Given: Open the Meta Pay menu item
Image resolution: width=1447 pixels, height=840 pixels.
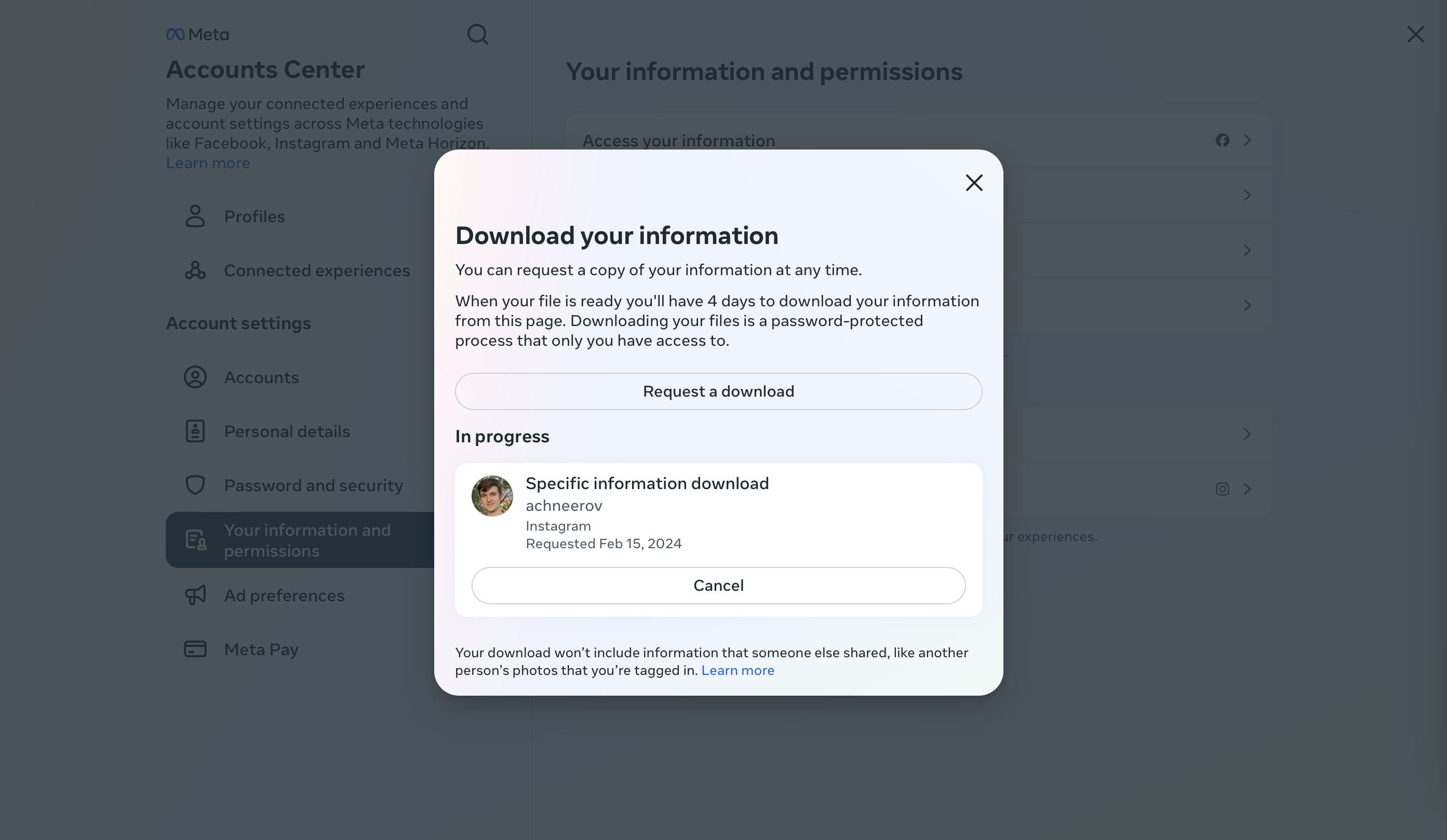Looking at the screenshot, I should [x=261, y=649].
